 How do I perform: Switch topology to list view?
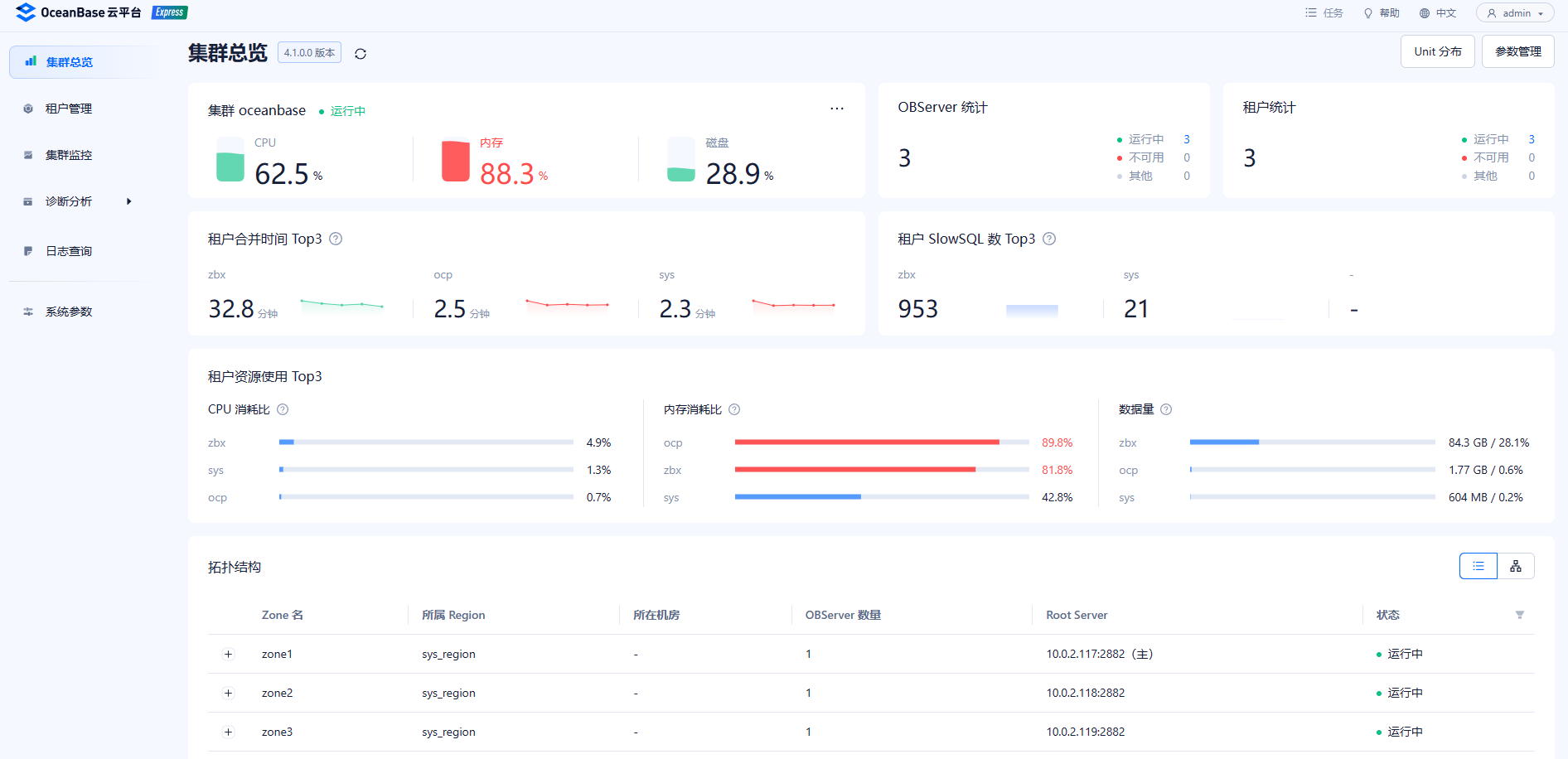(1478, 566)
